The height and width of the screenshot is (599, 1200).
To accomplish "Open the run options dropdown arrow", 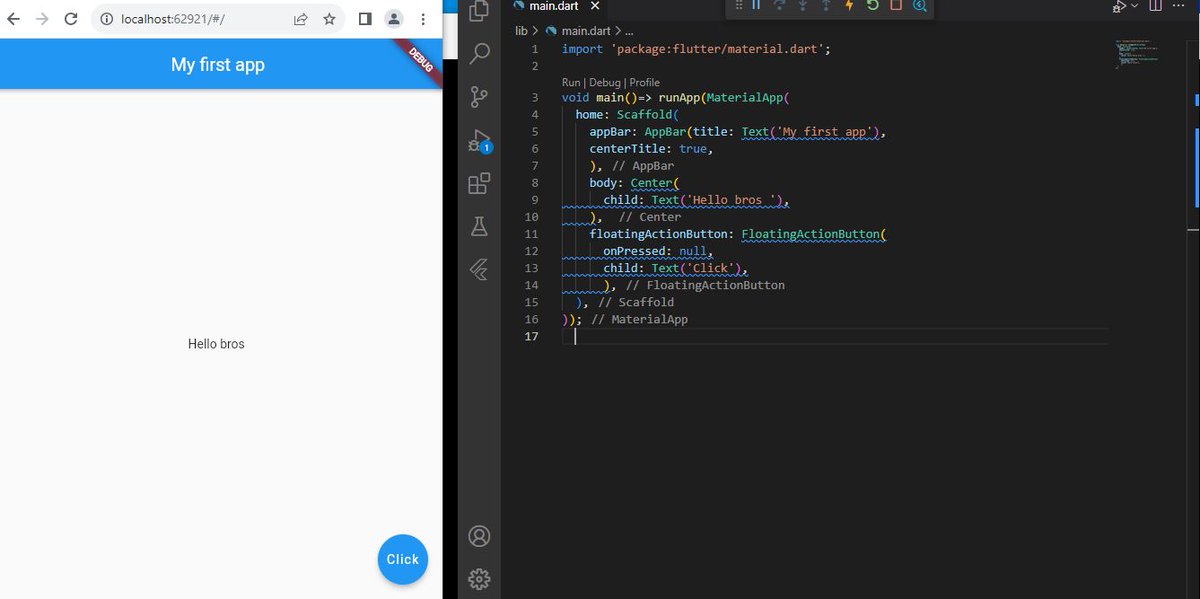I will (1135, 7).
